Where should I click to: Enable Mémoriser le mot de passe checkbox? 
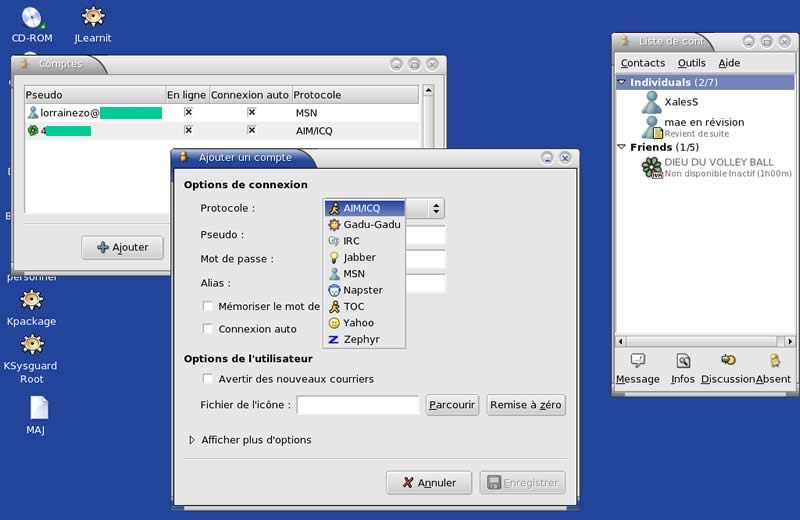click(208, 306)
